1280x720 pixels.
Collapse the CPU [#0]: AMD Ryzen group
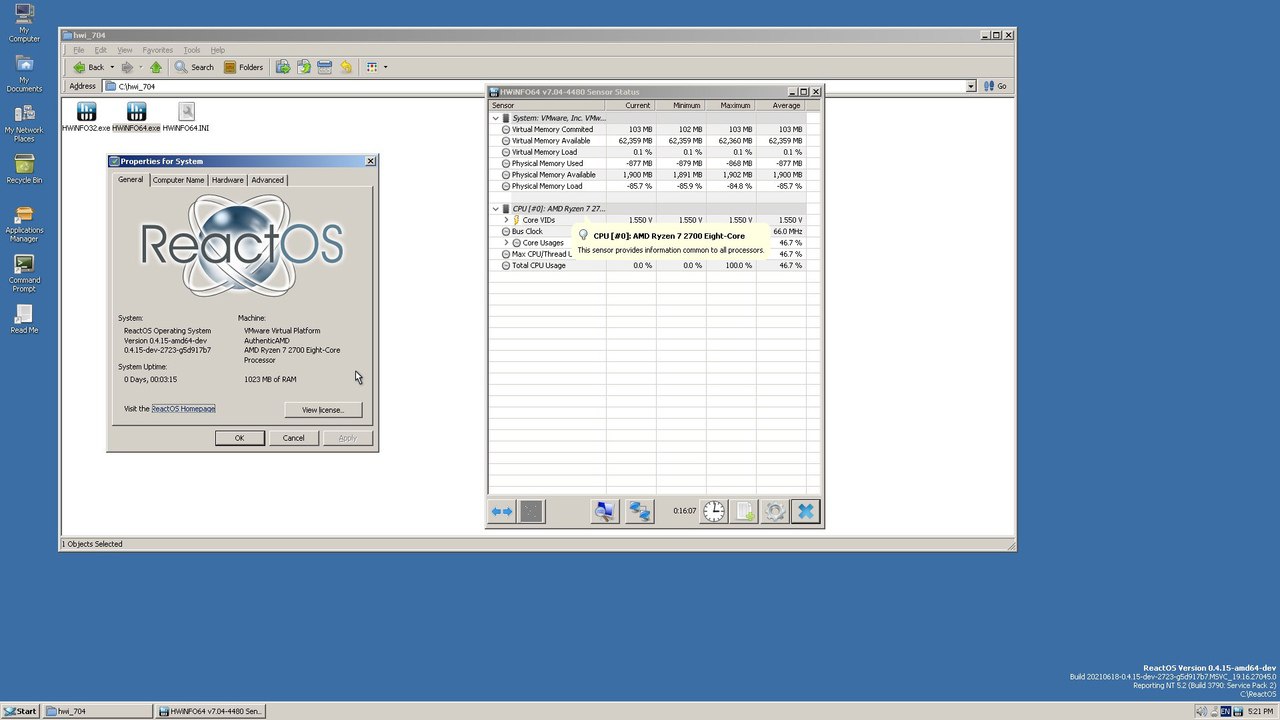(x=495, y=209)
